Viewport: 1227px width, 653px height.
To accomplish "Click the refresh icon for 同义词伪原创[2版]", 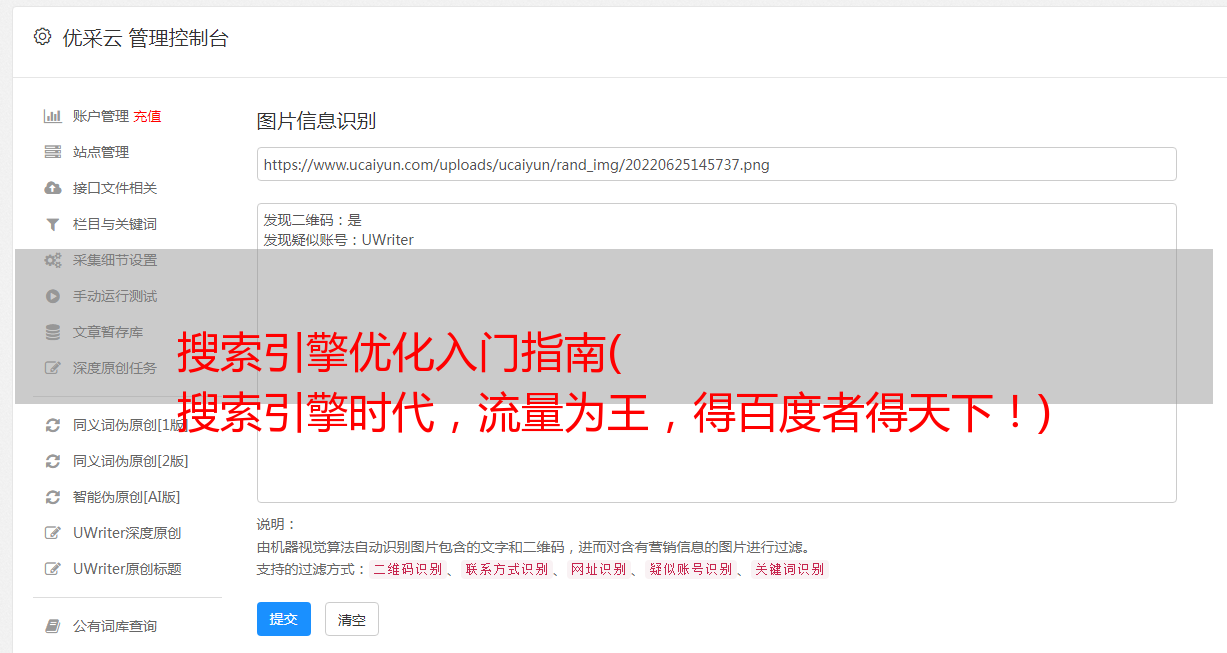I will click(53, 461).
